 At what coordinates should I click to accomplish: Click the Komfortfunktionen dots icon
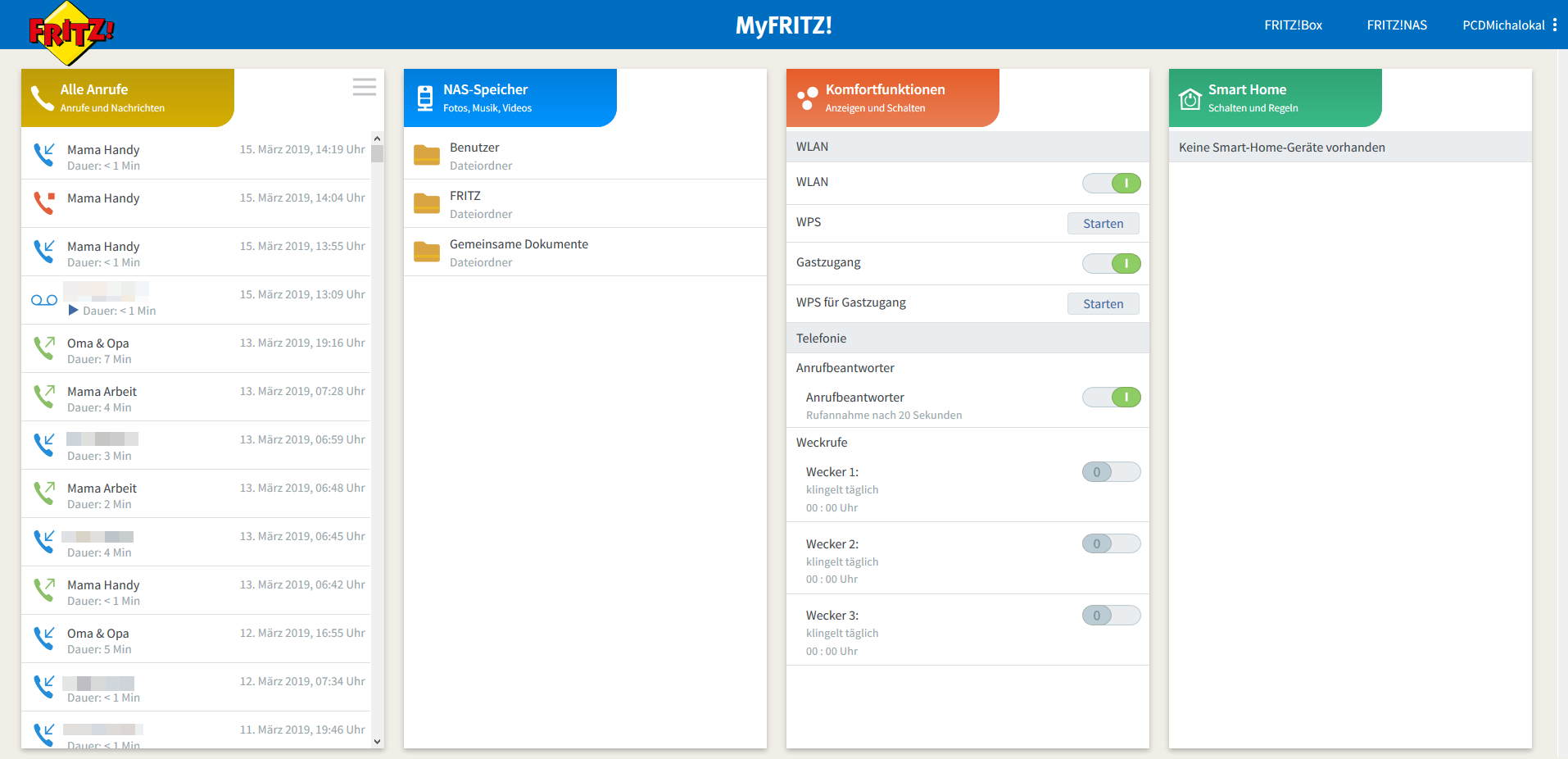pyautogui.click(x=808, y=98)
